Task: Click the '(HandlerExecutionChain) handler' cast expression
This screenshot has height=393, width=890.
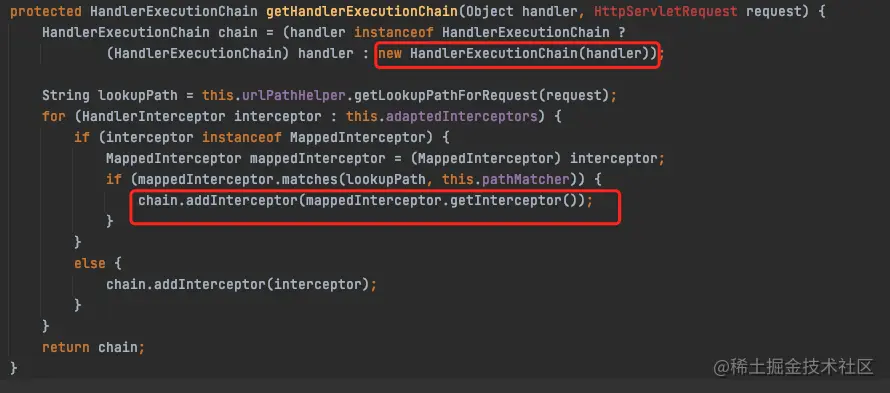Action: (x=230, y=54)
